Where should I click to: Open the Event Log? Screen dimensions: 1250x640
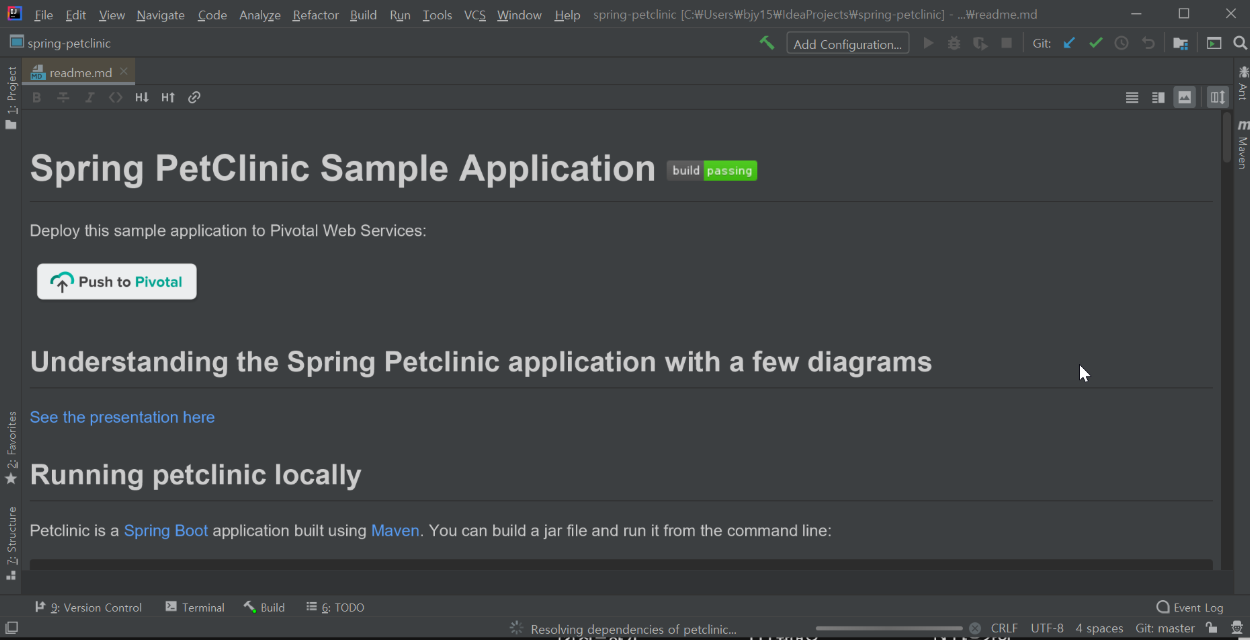point(1190,607)
